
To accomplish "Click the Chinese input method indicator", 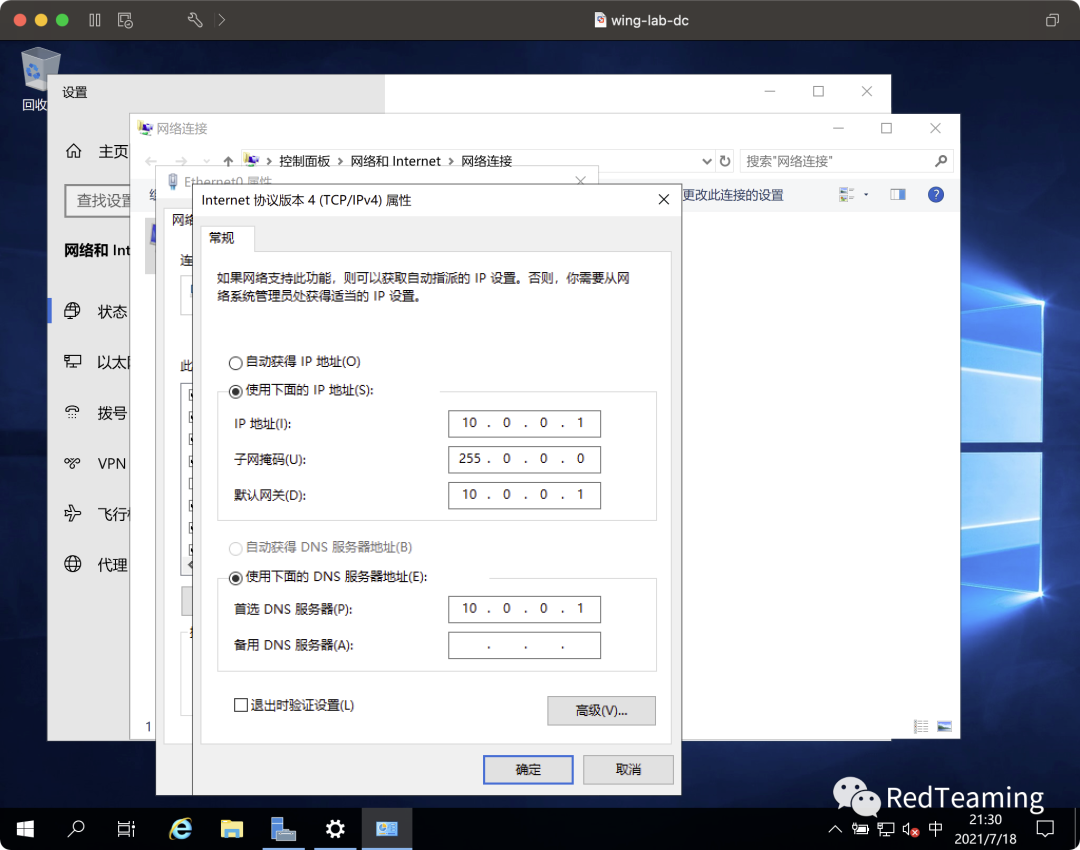I will tap(935, 829).
